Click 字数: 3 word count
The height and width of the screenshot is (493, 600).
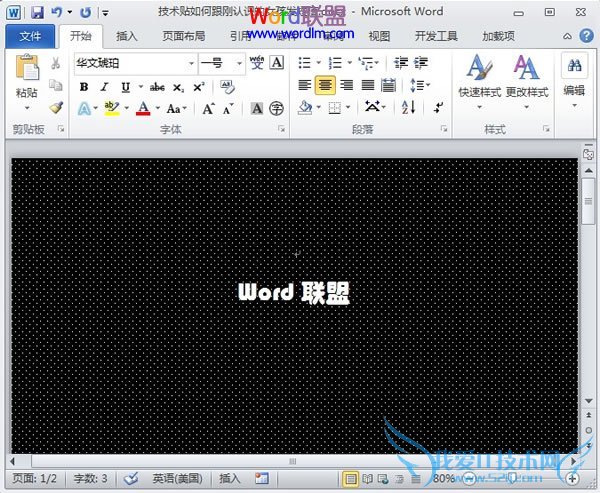pyautogui.click(x=90, y=478)
